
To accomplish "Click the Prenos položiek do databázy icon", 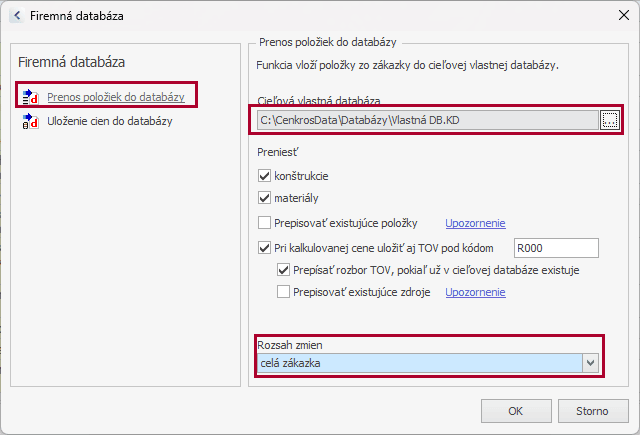I will (x=29, y=97).
